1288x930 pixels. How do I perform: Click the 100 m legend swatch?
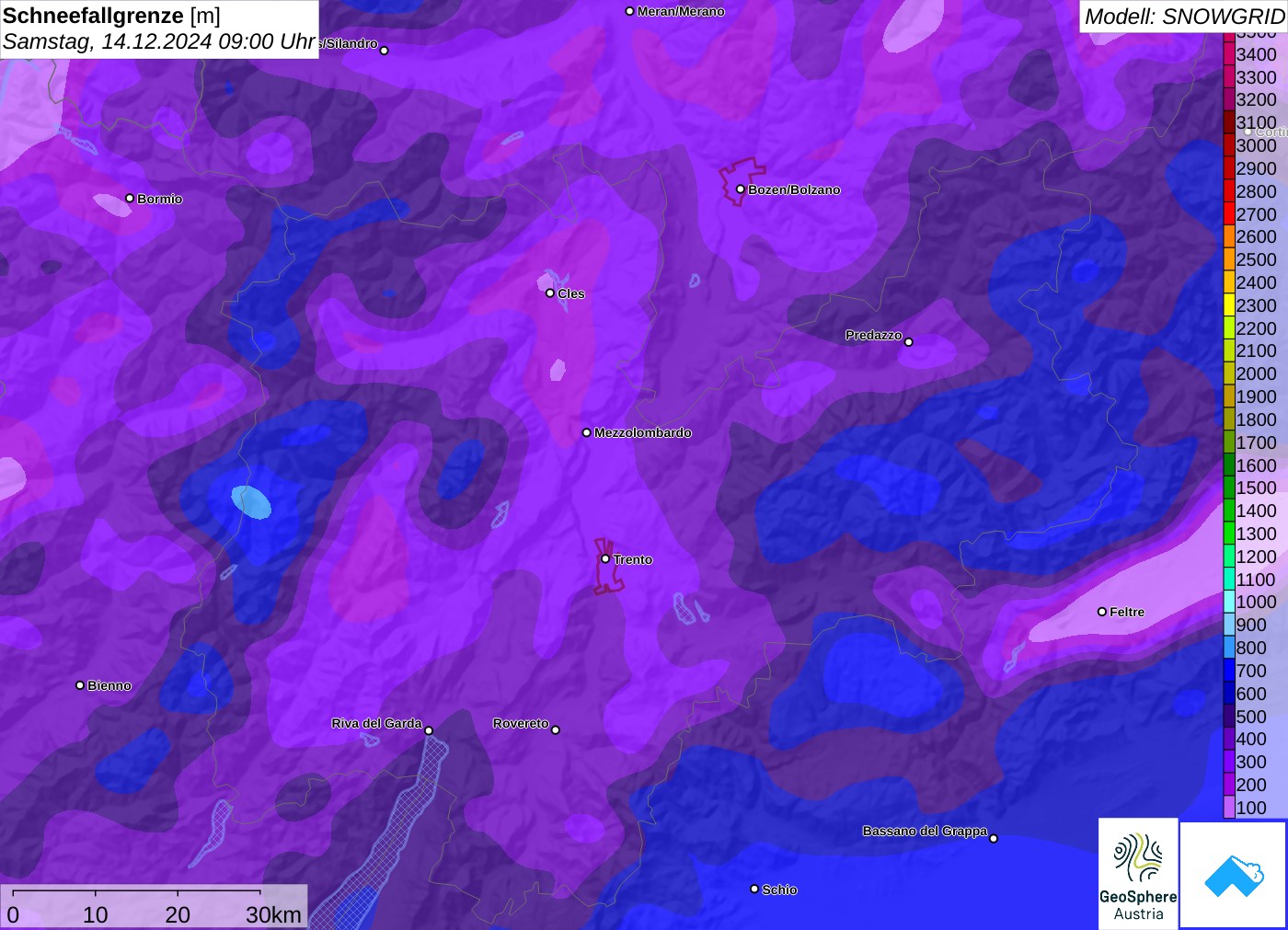[x=1229, y=808]
